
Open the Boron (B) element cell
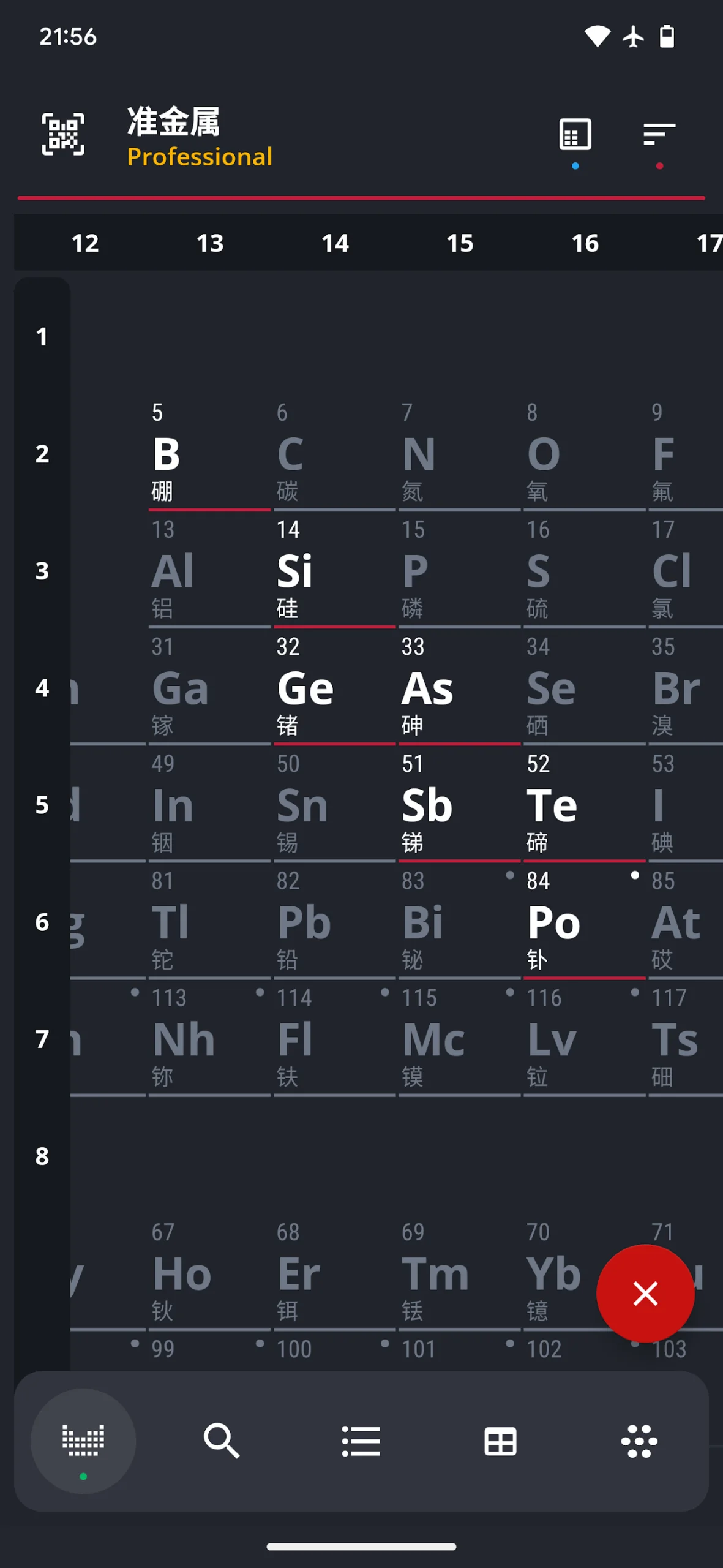click(x=208, y=454)
